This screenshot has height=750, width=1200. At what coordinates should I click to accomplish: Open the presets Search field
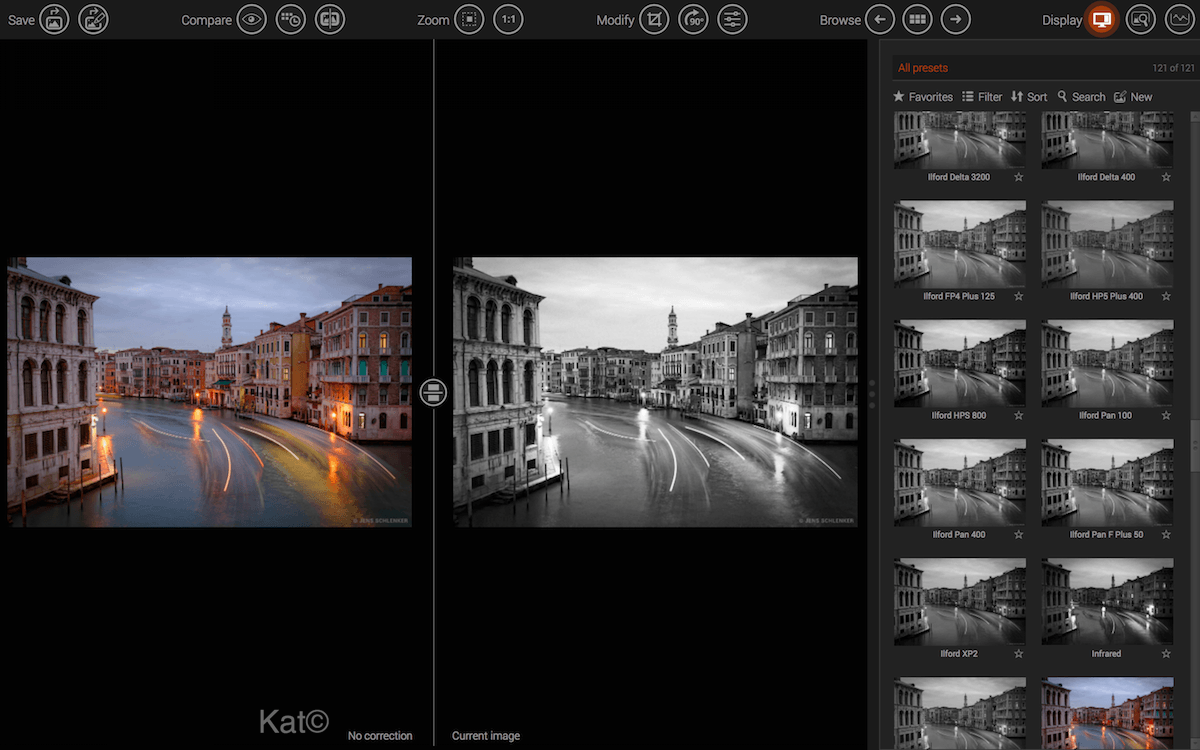tap(1081, 97)
